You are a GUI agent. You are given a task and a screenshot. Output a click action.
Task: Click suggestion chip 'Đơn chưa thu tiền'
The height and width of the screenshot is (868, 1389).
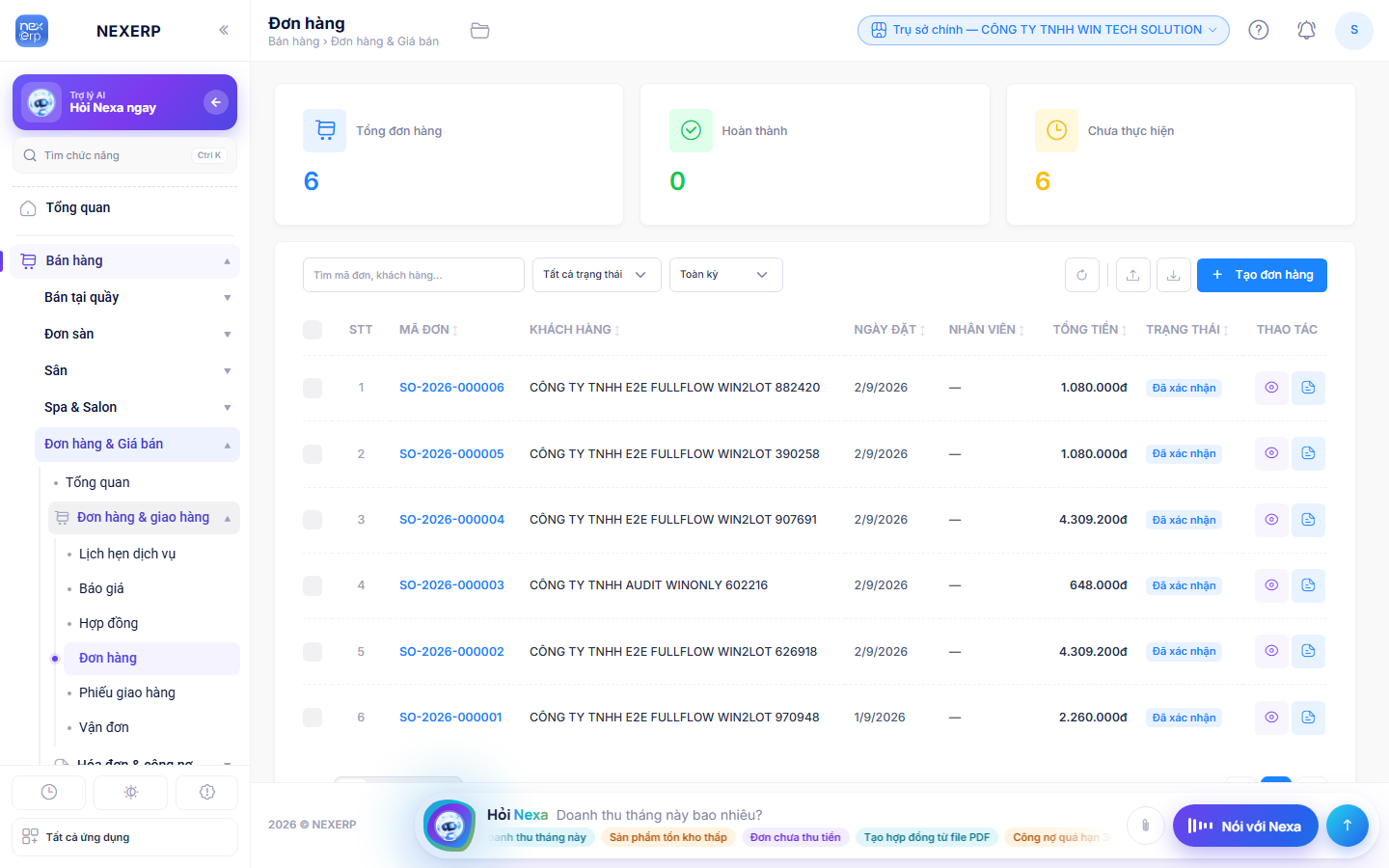point(796,837)
